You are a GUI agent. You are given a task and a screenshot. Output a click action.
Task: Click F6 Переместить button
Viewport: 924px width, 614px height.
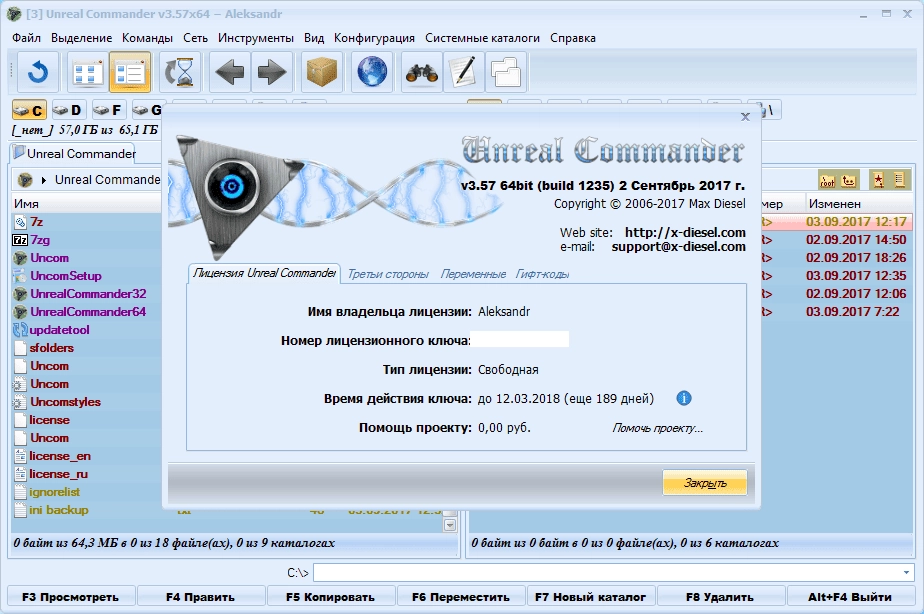point(461,597)
